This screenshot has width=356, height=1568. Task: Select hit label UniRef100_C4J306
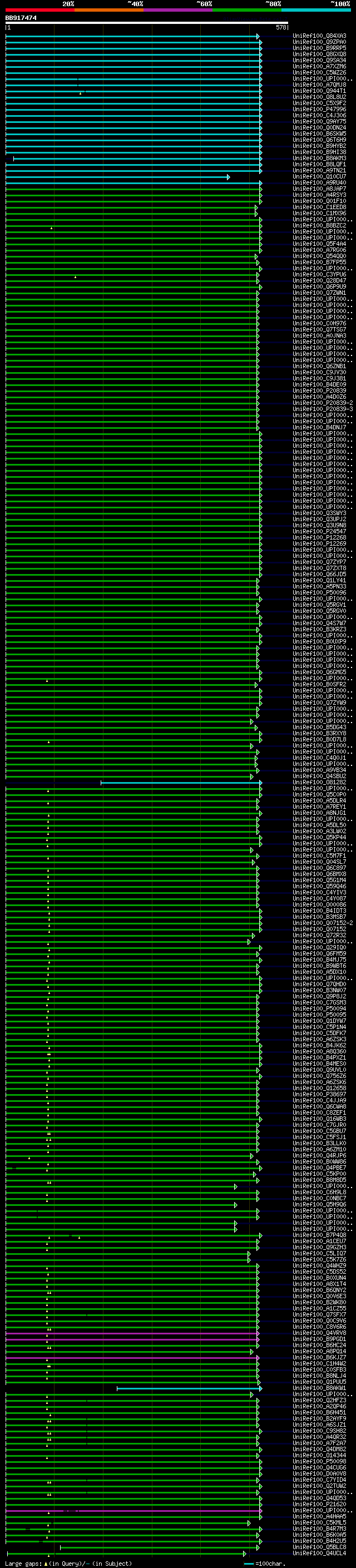click(319, 116)
